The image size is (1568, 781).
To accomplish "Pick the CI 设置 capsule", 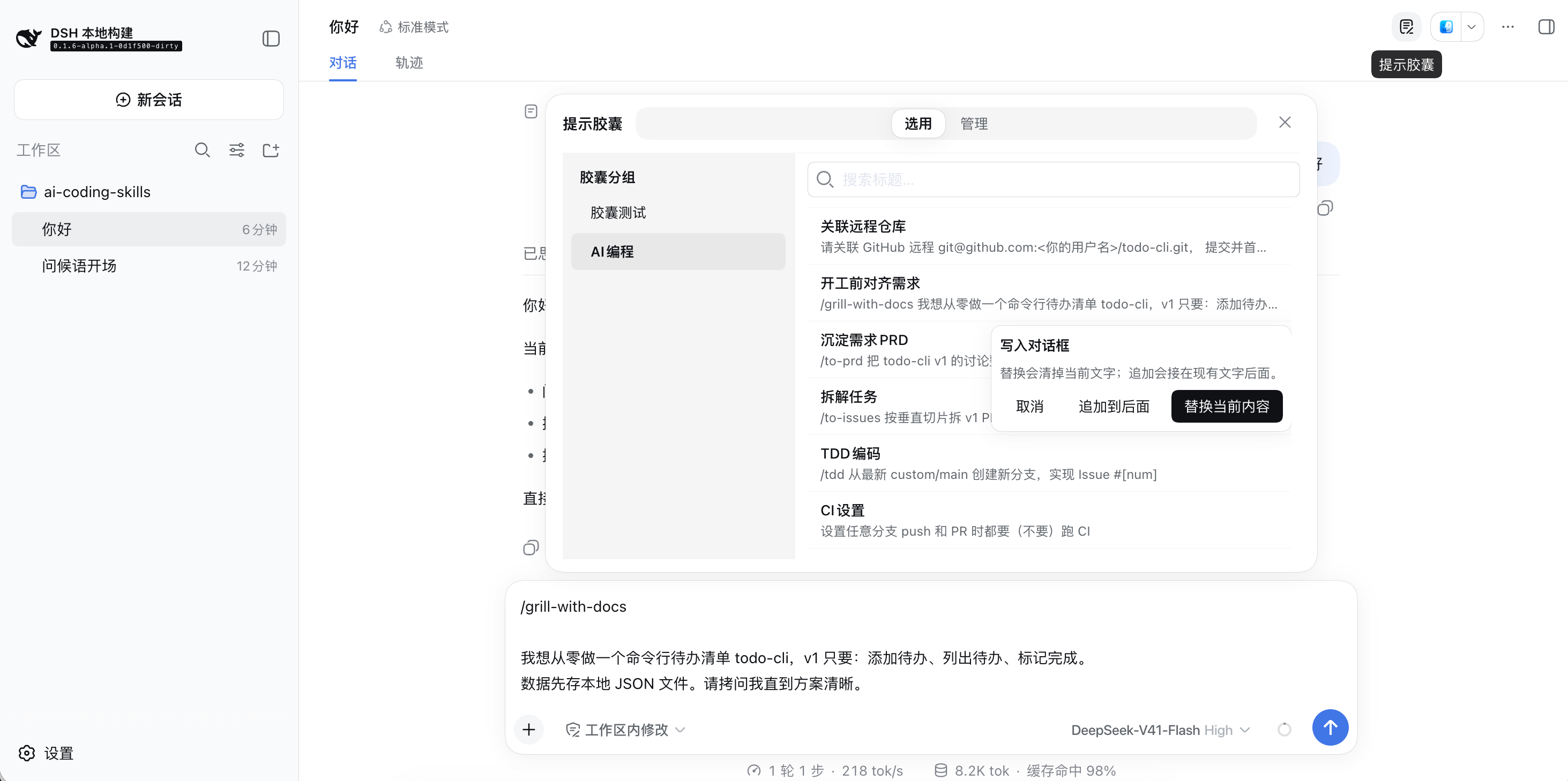I will 1049,520.
